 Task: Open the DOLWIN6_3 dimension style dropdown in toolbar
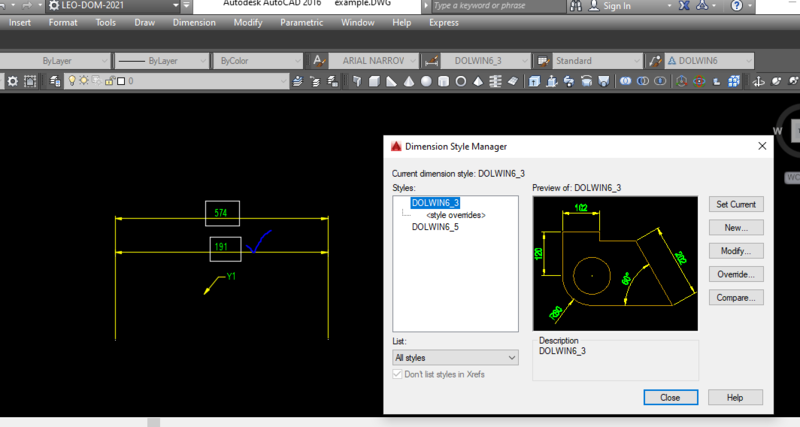pyautogui.click(x=525, y=60)
